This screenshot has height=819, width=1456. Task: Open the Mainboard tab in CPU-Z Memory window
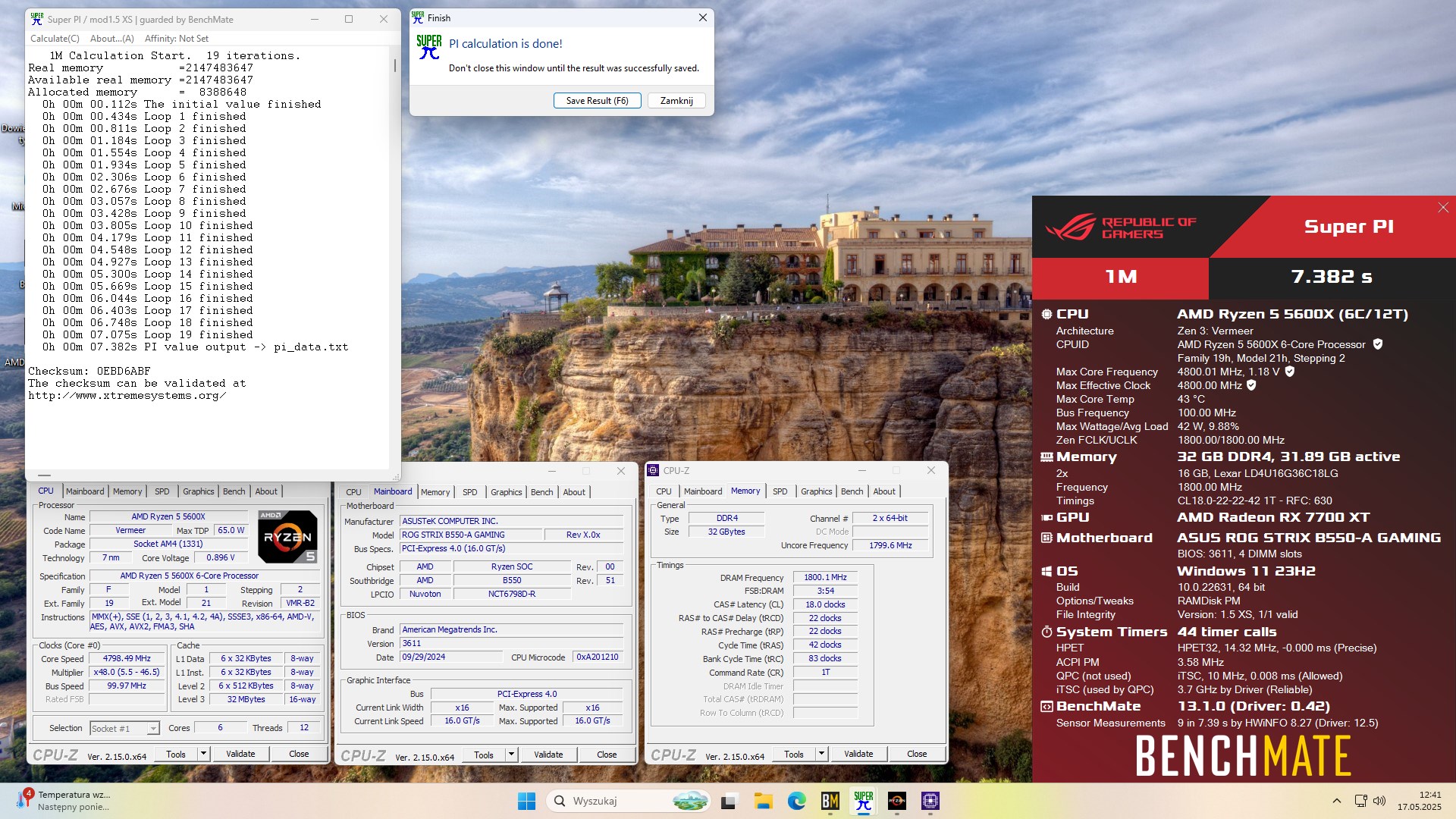tap(703, 491)
